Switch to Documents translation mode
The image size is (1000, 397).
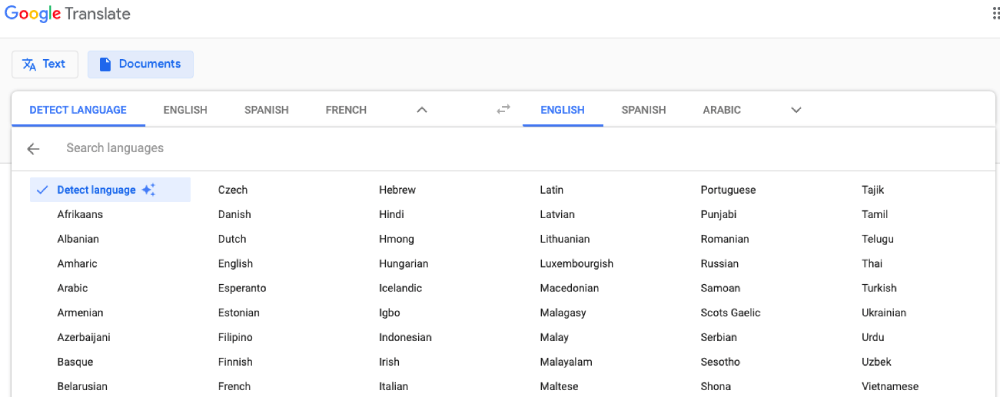[x=140, y=64]
